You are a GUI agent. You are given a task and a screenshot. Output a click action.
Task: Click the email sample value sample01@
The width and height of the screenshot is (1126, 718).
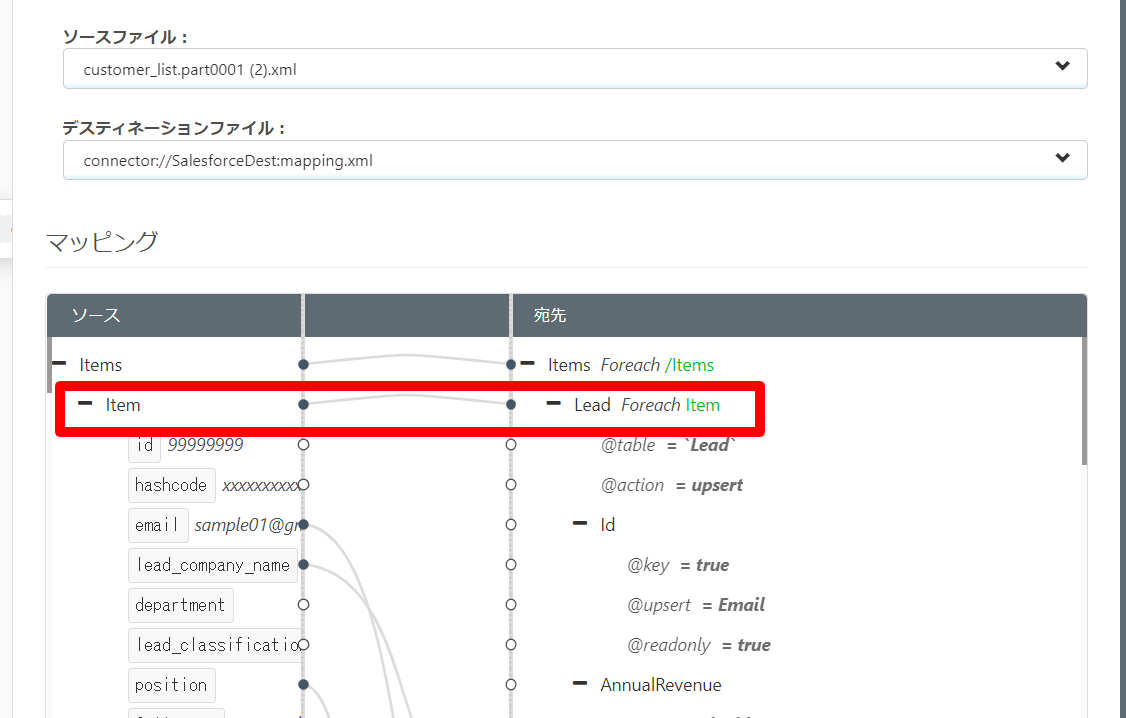coord(246,526)
